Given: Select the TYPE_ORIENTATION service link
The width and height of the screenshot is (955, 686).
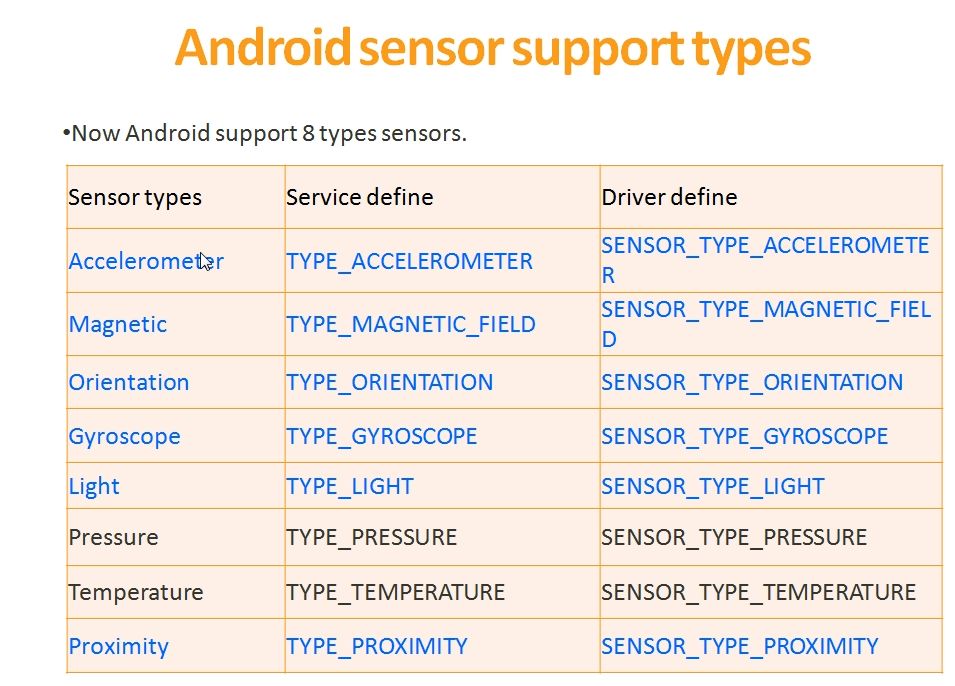Looking at the screenshot, I should (390, 383).
